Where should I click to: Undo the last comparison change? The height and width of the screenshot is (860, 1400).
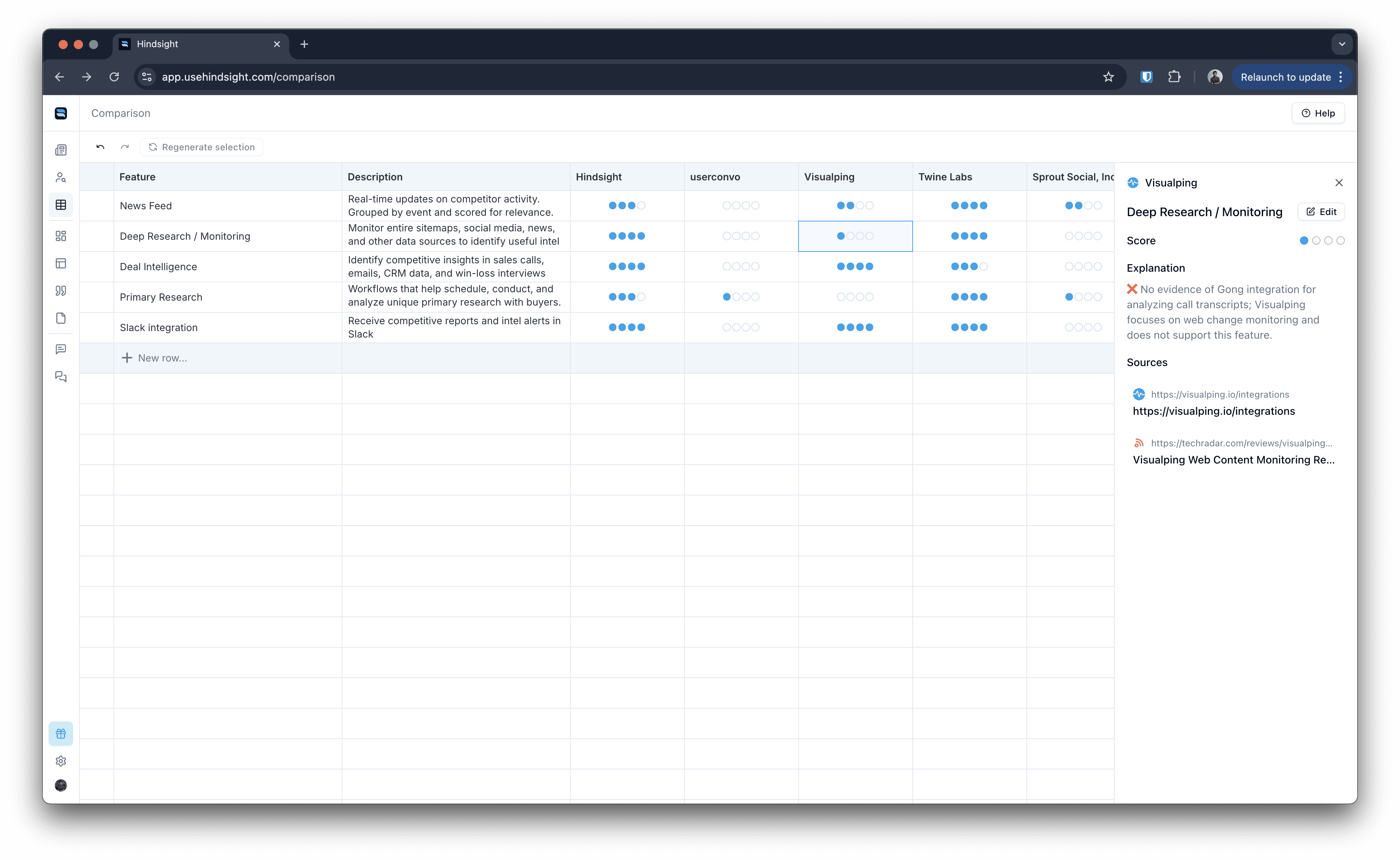pyautogui.click(x=100, y=147)
